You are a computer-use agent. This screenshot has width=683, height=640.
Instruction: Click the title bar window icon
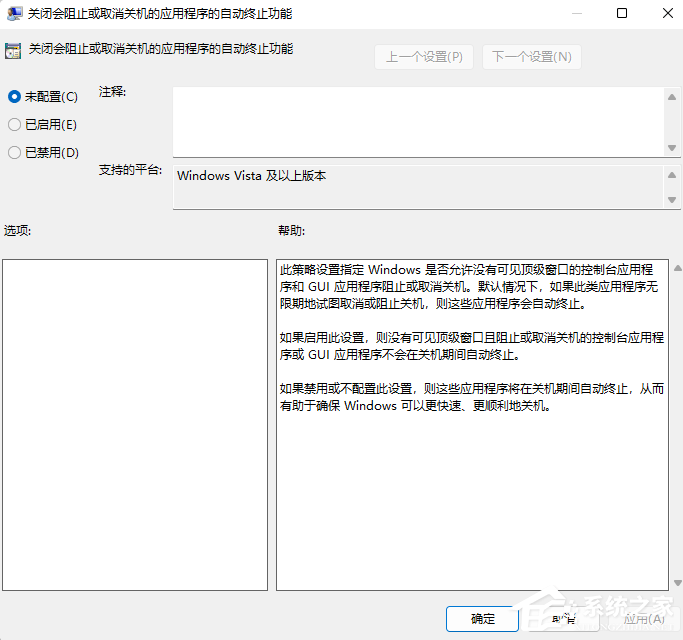(x=14, y=14)
